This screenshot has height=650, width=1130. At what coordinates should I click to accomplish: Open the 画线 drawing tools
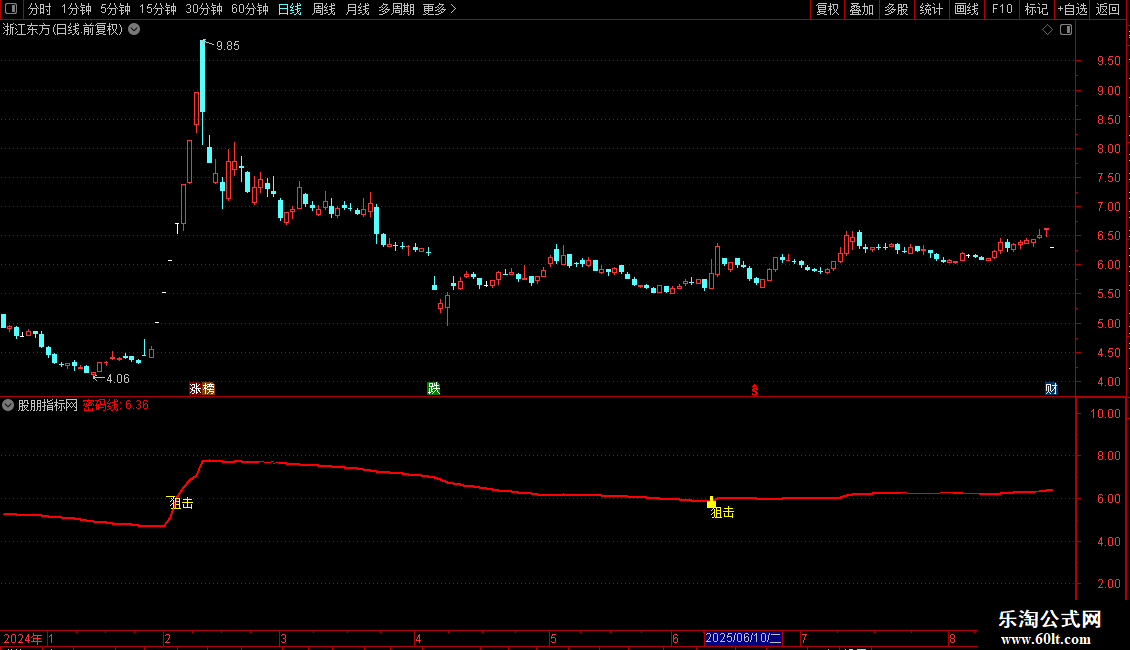pyautogui.click(x=966, y=9)
